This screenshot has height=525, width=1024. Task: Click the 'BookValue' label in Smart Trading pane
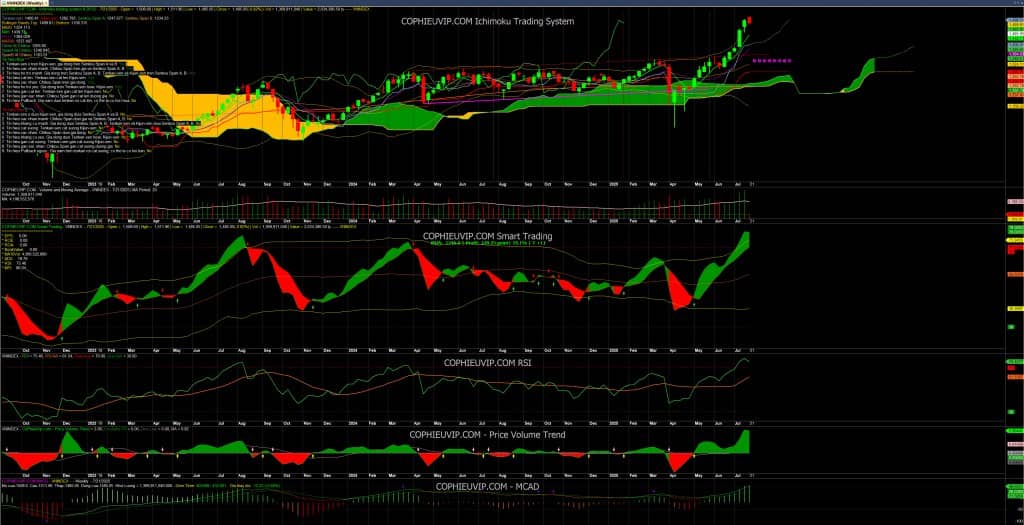tap(13, 249)
